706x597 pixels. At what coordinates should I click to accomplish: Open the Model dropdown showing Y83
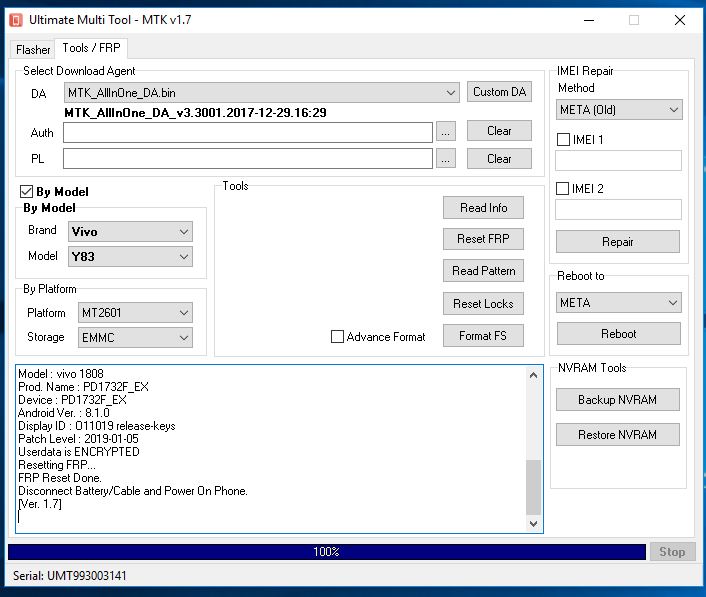click(x=130, y=257)
